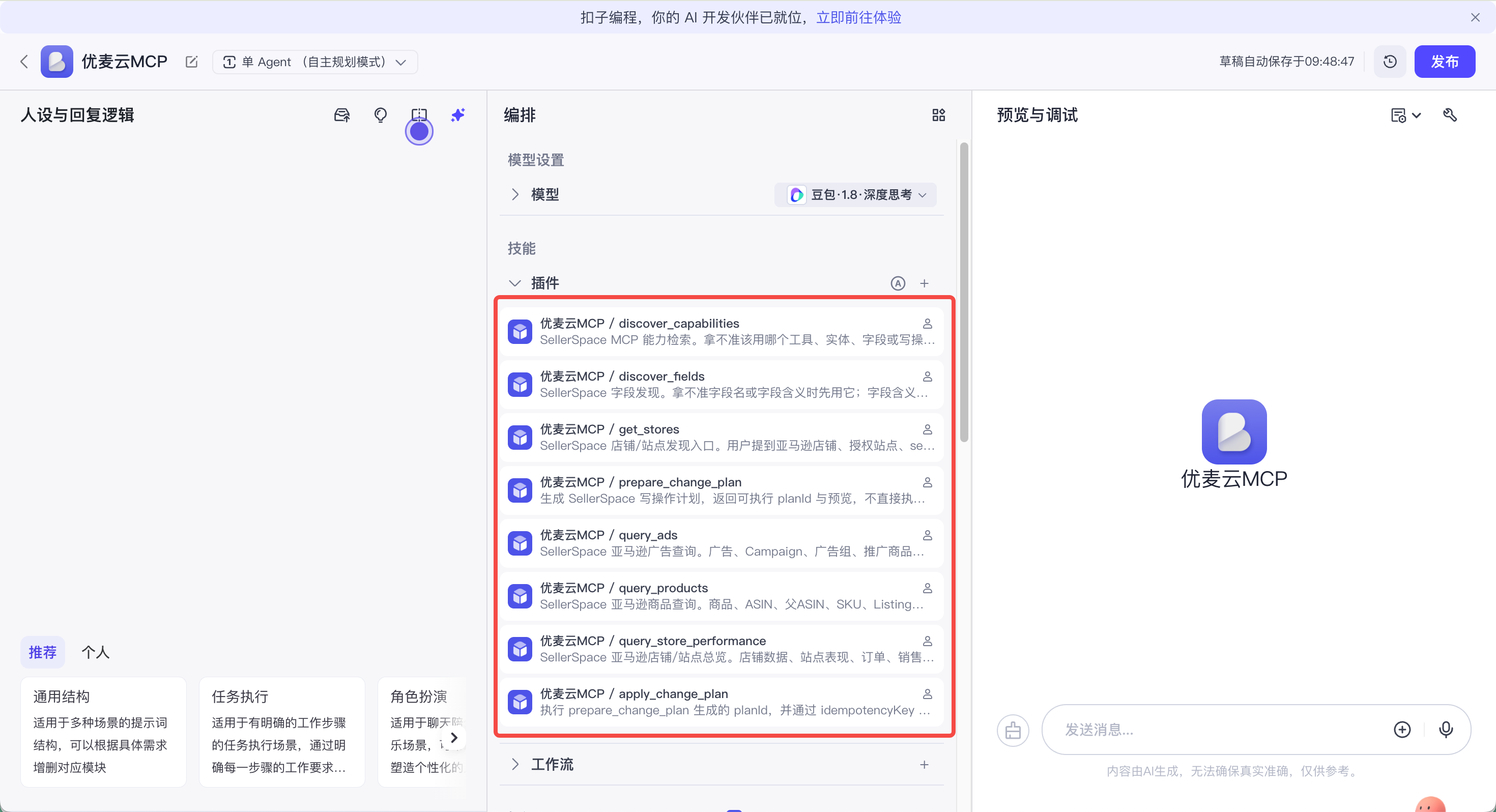Show next prompt templates arrow
This screenshot has height=812, width=1496.
pyautogui.click(x=453, y=737)
